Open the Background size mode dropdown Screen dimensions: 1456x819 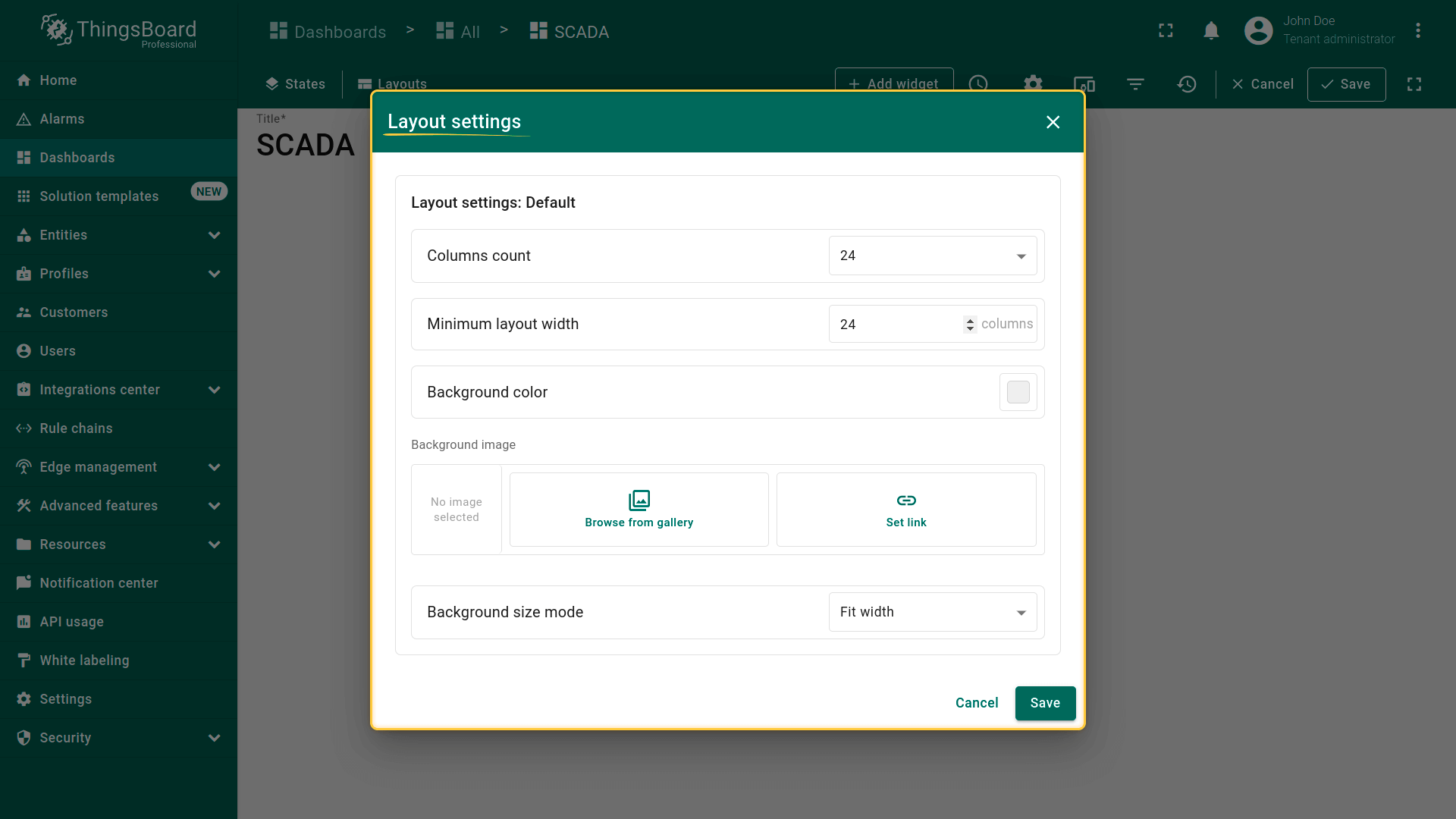pos(933,612)
